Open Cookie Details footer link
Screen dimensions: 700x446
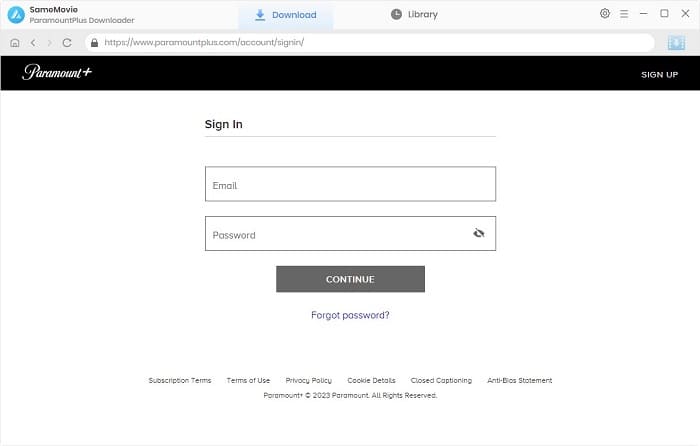371,380
